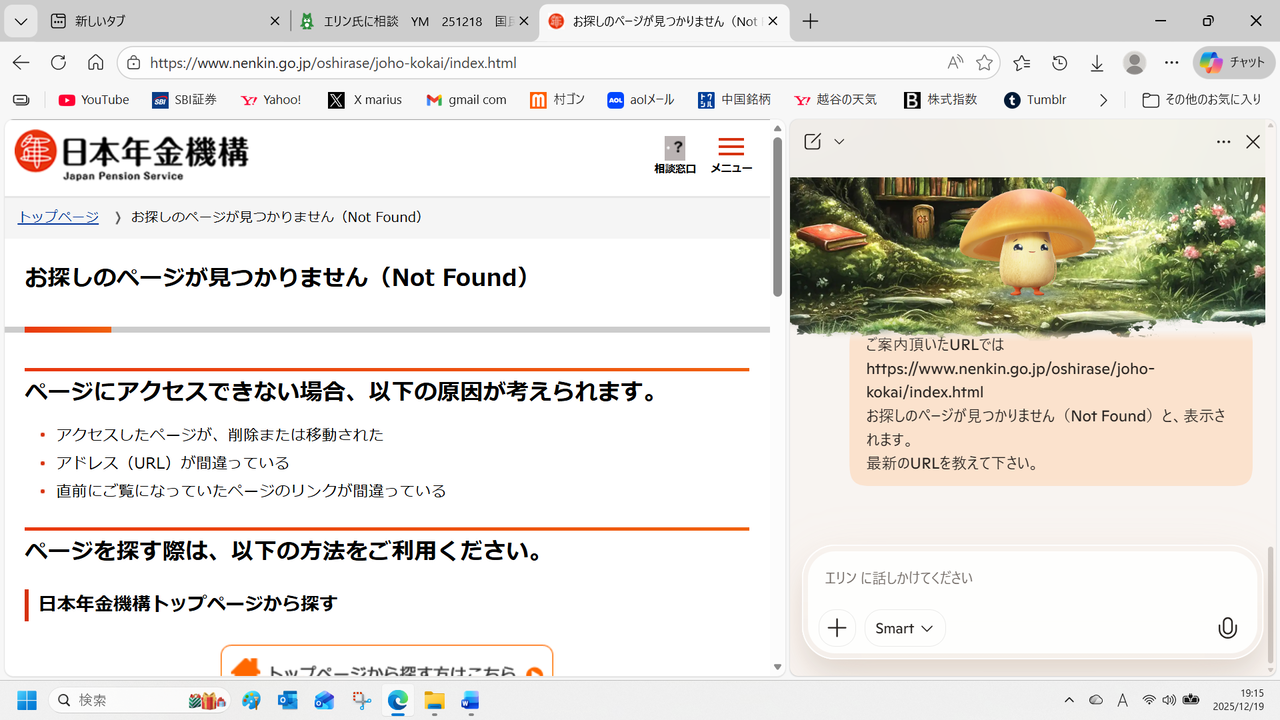
Task: Add an attachment with the plus button
Action: tap(837, 628)
